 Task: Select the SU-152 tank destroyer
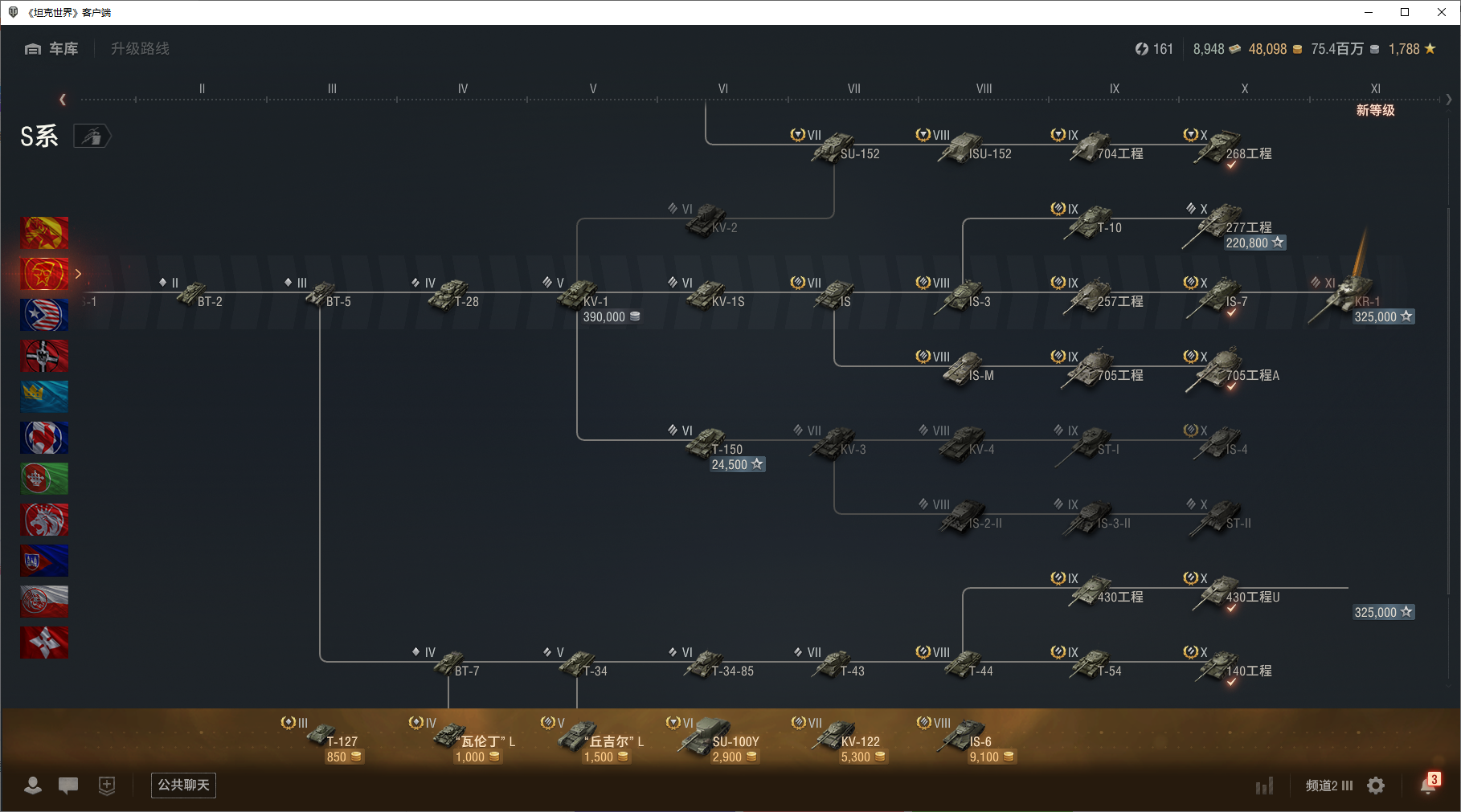coord(836,147)
